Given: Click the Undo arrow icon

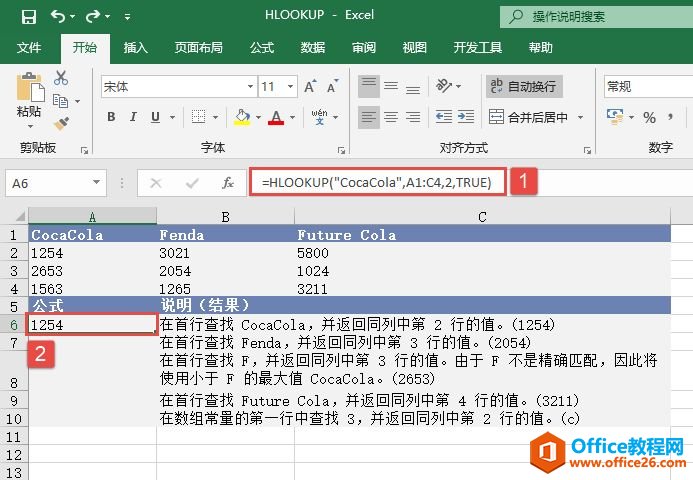Looking at the screenshot, I should [58, 16].
